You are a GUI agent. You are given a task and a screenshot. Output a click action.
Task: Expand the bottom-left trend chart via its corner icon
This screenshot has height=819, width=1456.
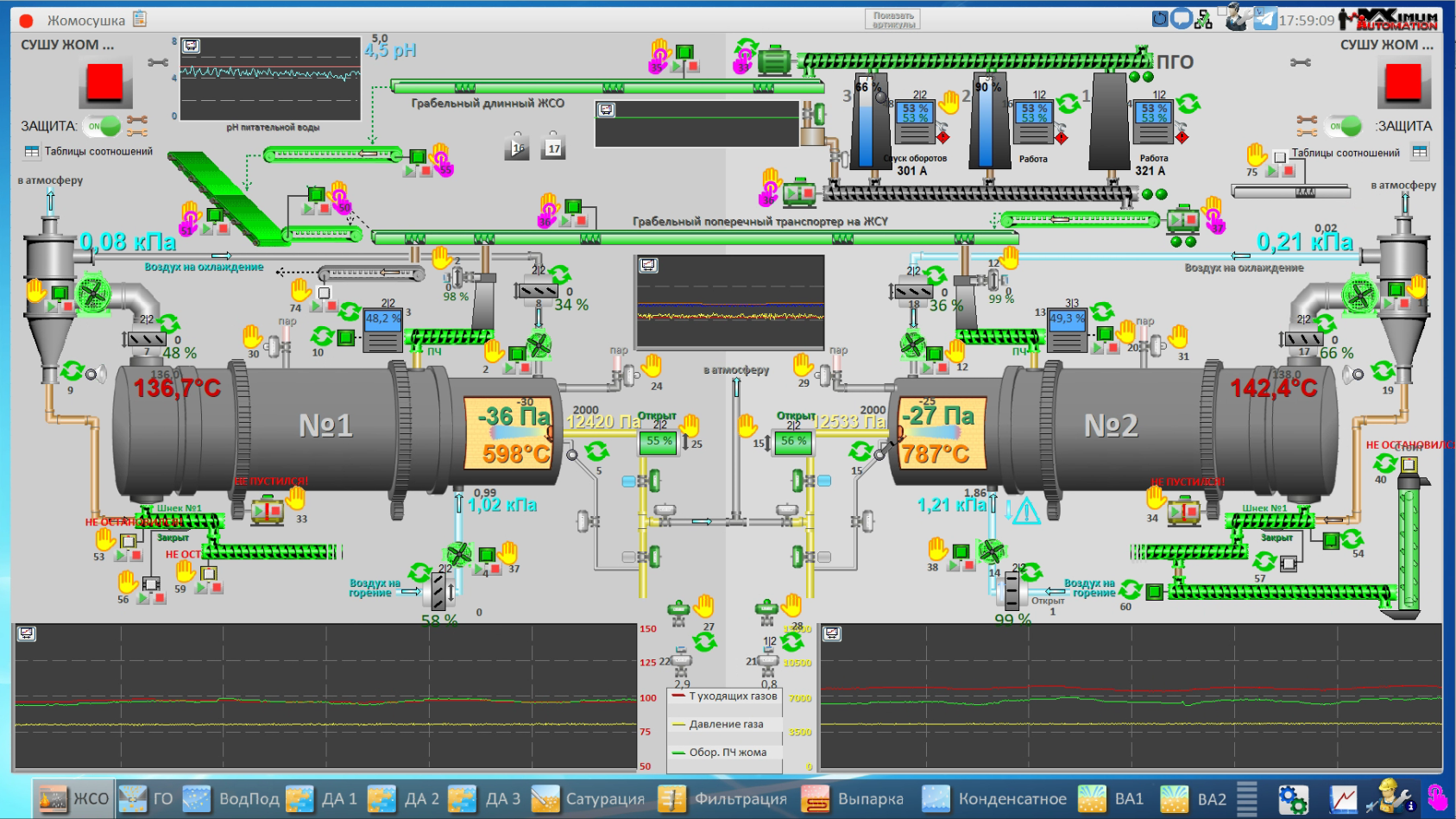27,634
